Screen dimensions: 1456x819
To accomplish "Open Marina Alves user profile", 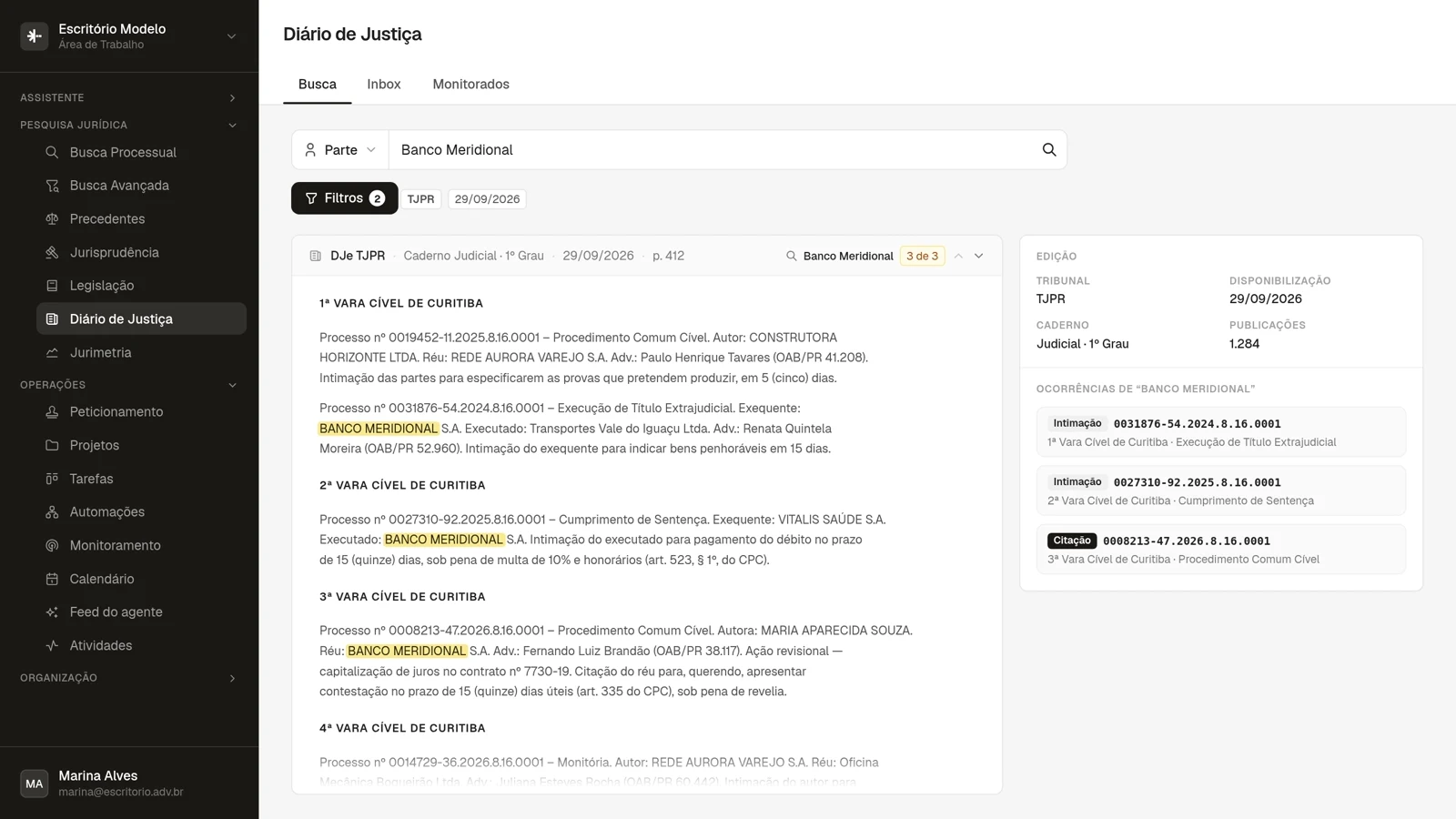I will click(129, 784).
